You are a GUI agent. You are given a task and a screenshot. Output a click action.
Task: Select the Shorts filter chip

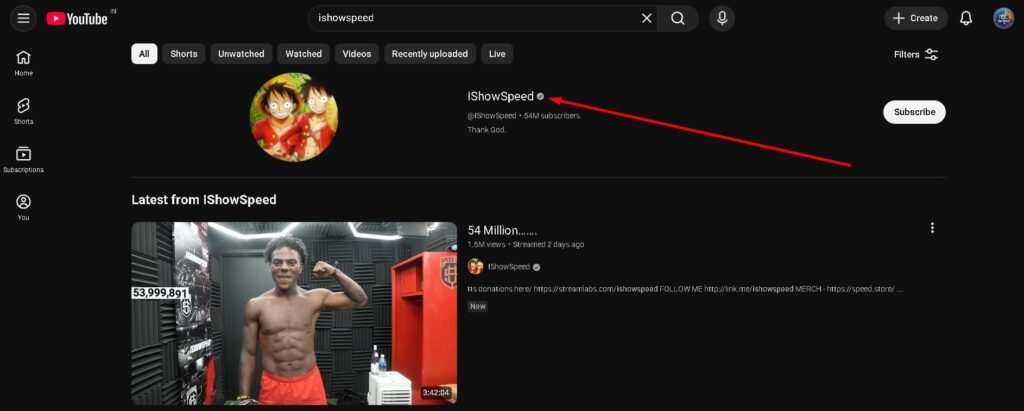(184, 54)
